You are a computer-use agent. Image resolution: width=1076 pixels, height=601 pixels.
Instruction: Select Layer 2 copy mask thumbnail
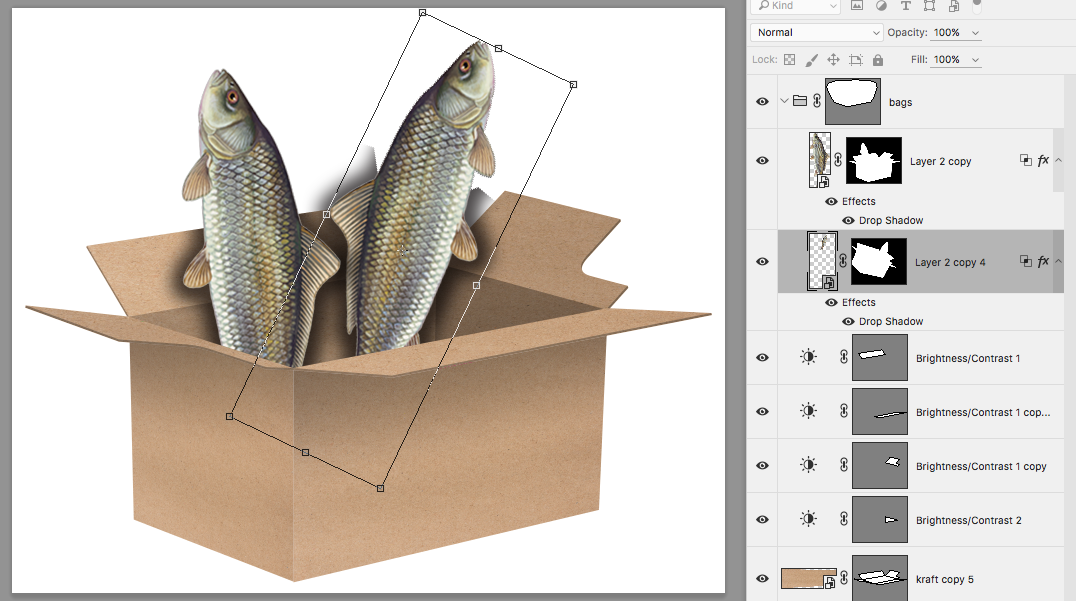click(874, 160)
